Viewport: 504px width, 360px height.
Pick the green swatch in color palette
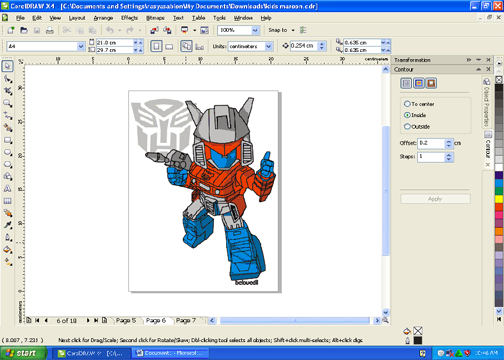[499, 191]
